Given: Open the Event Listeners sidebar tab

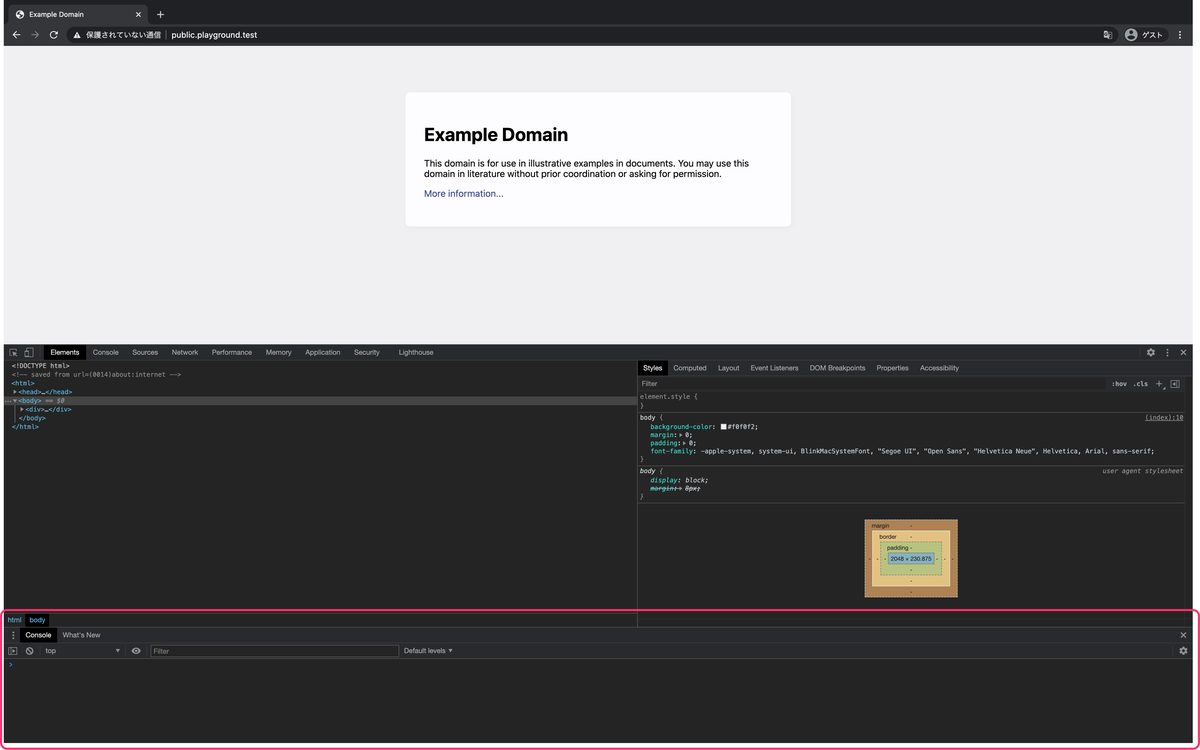Looking at the screenshot, I should (x=775, y=368).
